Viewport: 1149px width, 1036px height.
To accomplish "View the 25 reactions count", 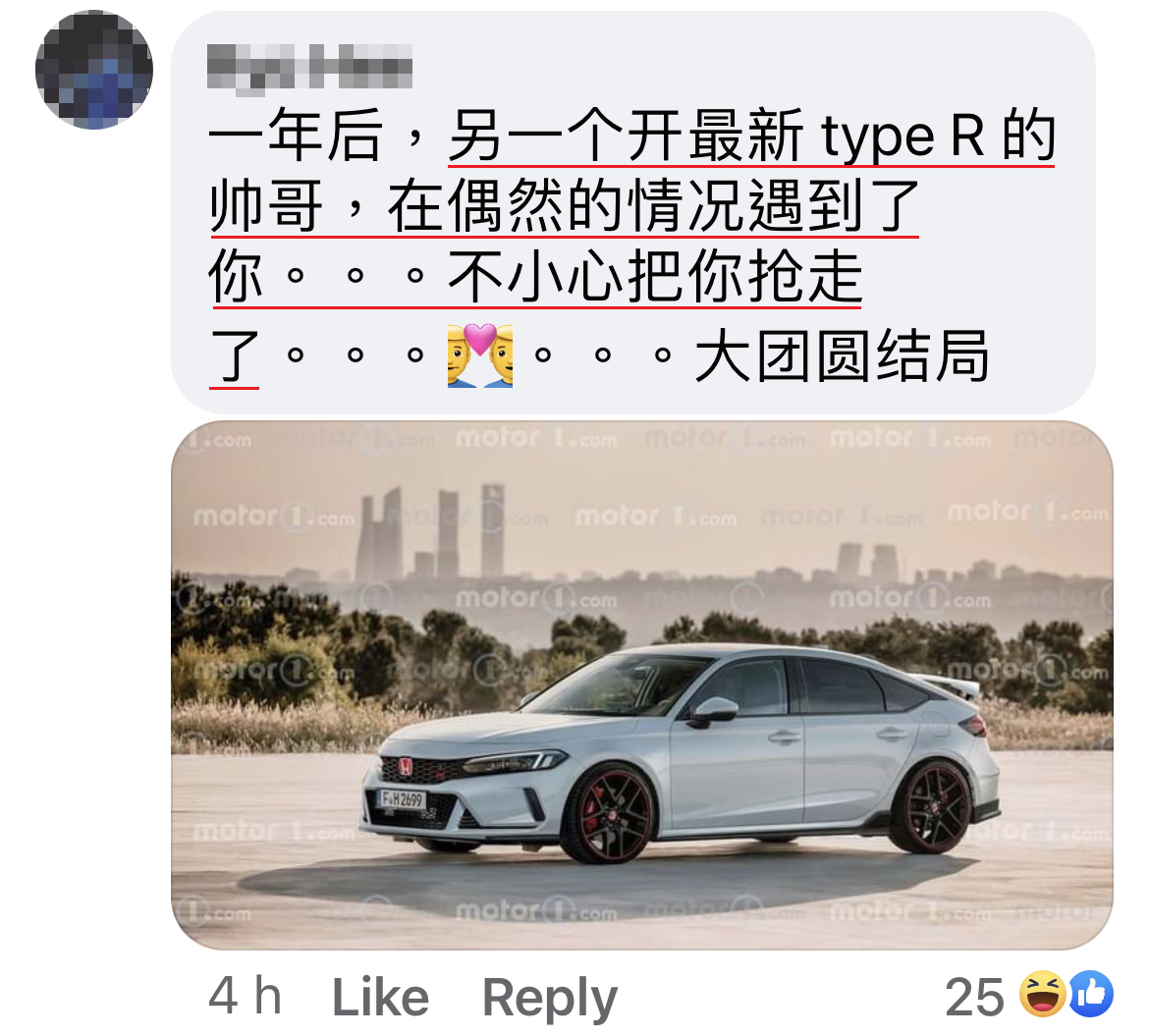I will point(974,997).
